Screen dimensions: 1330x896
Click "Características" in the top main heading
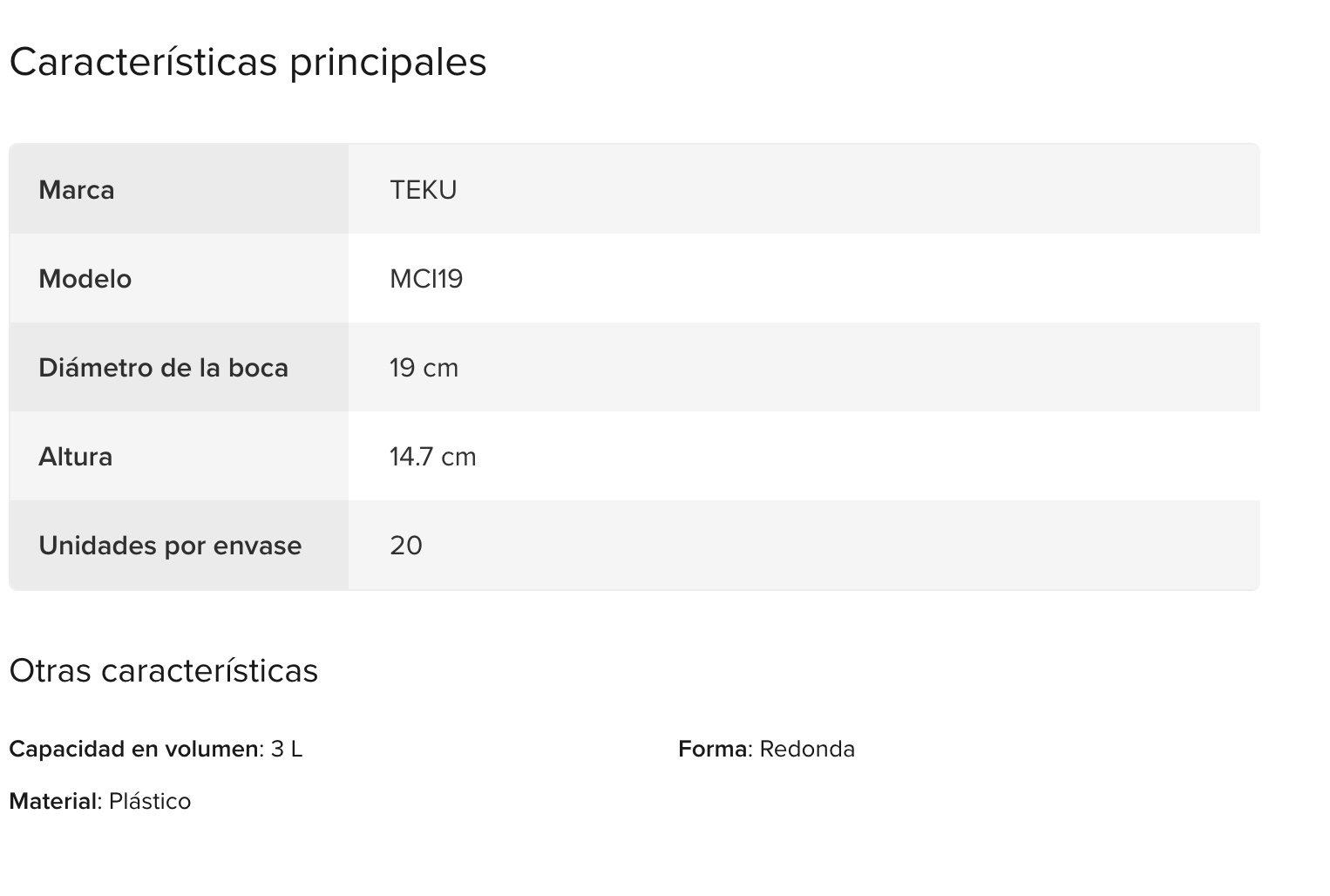coord(144,63)
